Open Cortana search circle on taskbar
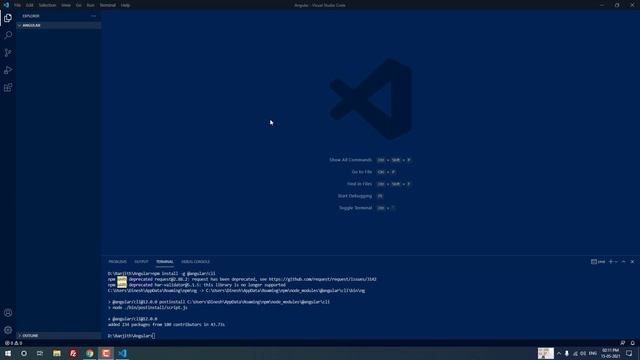This screenshot has width=640, height=360. [24, 353]
